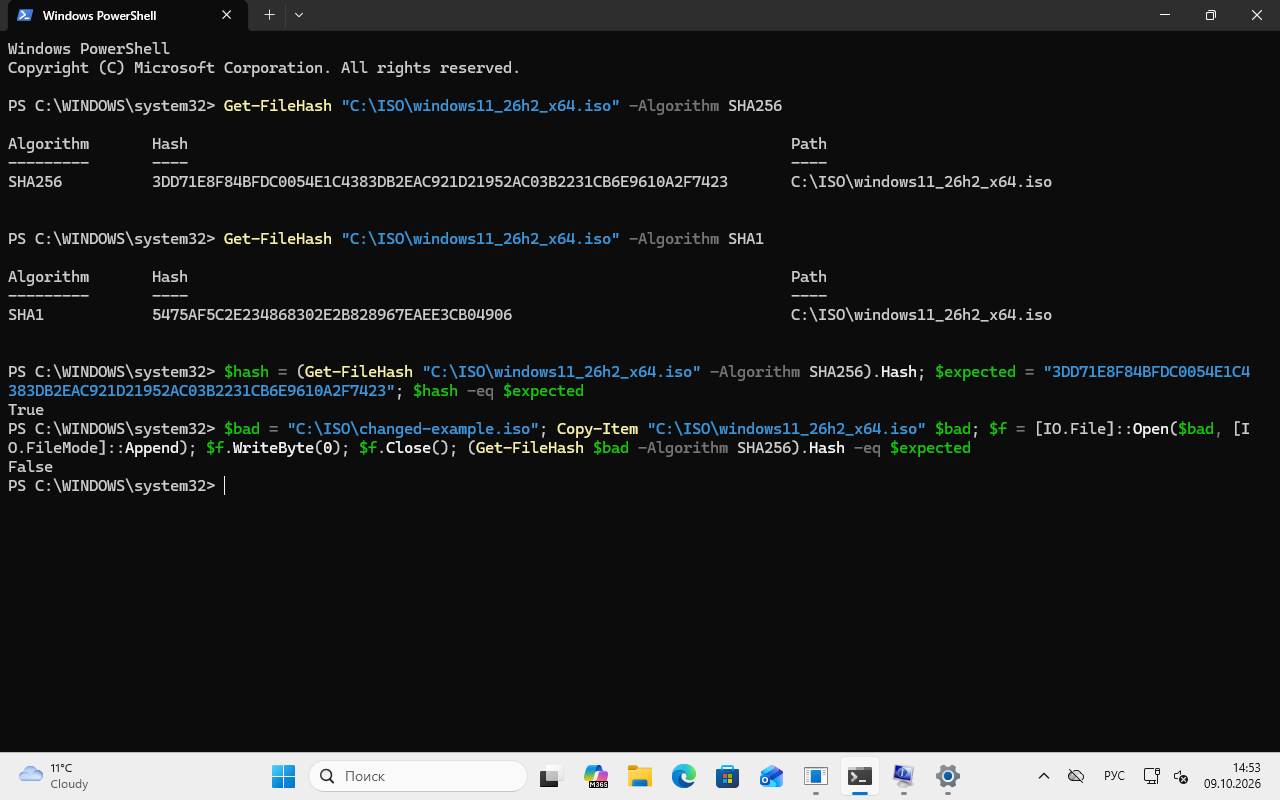Click the SHA256 hash in the output table
Viewport: 1280px width, 800px height.
click(x=440, y=182)
